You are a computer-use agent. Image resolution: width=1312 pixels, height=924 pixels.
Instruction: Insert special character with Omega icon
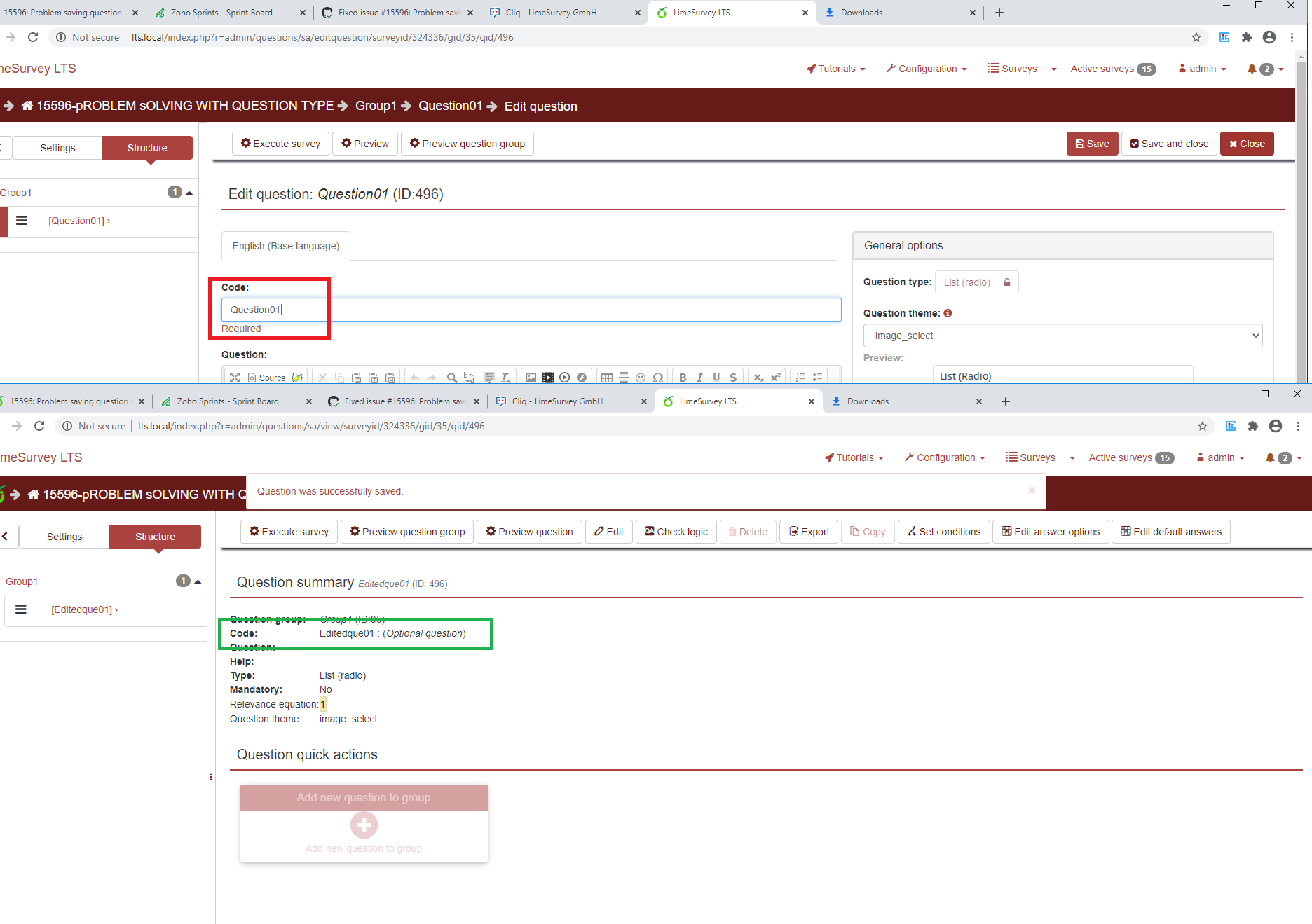tap(657, 378)
